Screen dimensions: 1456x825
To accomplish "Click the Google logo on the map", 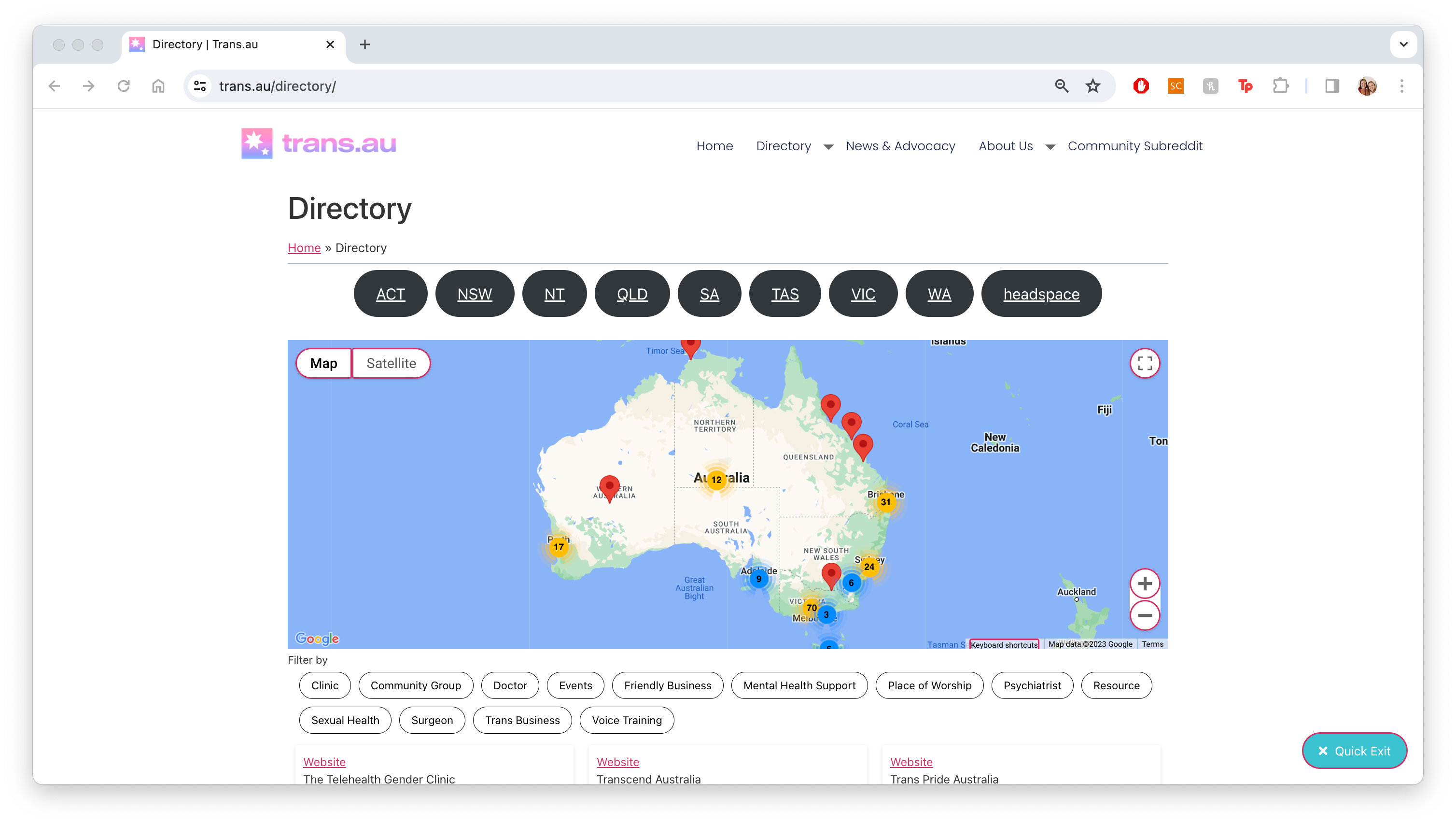I will click(x=317, y=638).
